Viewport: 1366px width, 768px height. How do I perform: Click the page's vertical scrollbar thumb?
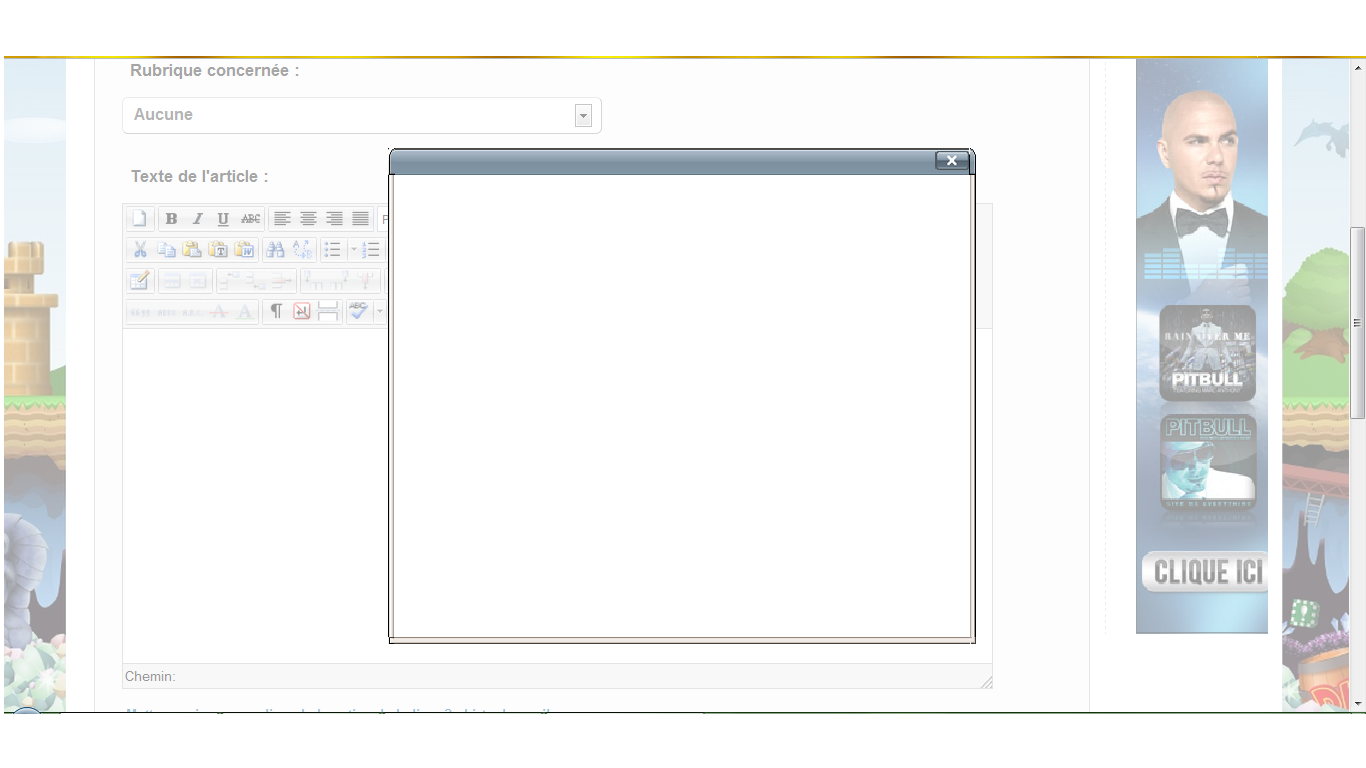click(1357, 323)
